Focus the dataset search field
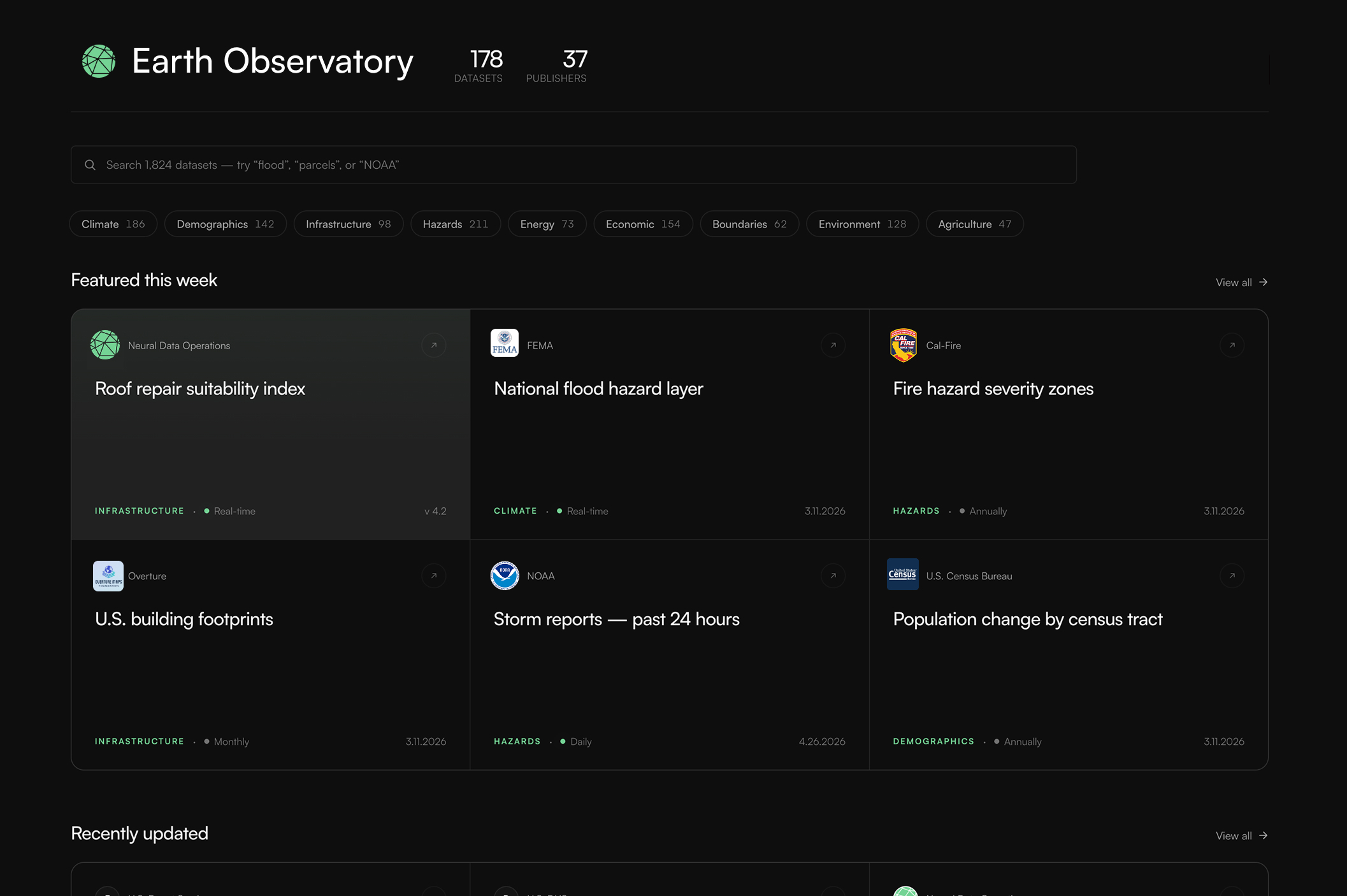Viewport: 1347px width, 896px height. point(573,165)
